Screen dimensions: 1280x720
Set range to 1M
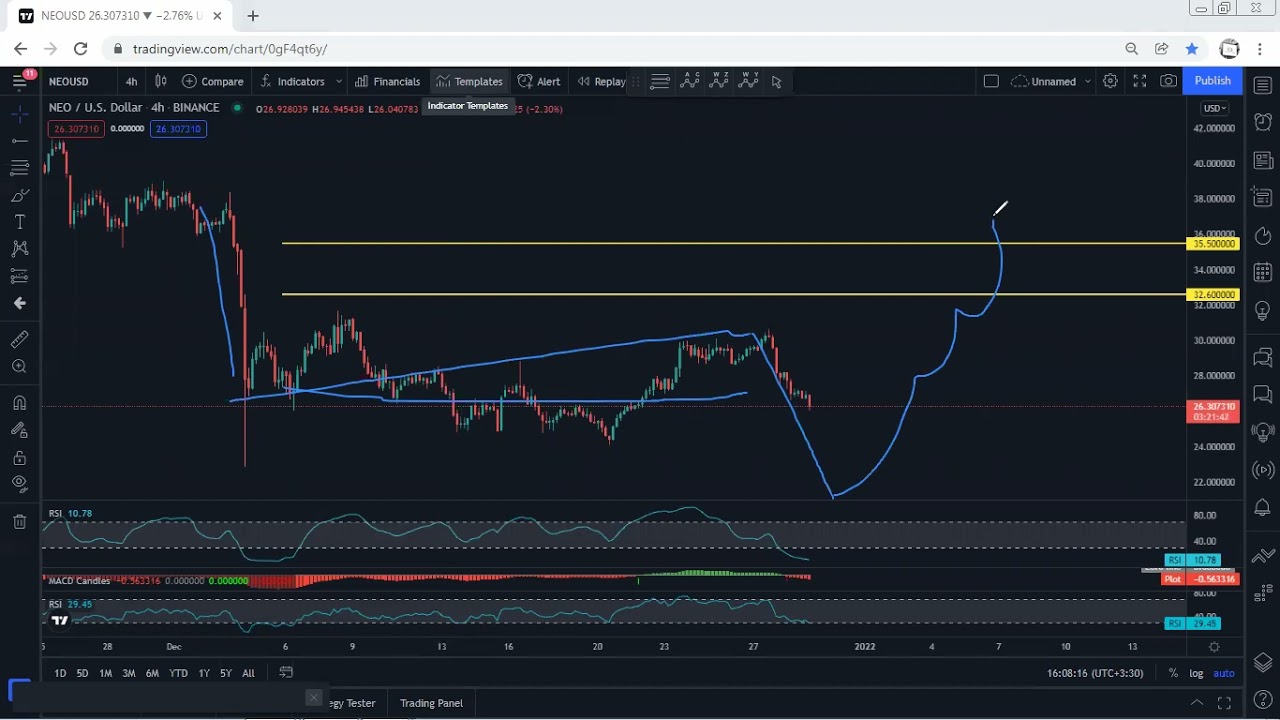tap(105, 673)
